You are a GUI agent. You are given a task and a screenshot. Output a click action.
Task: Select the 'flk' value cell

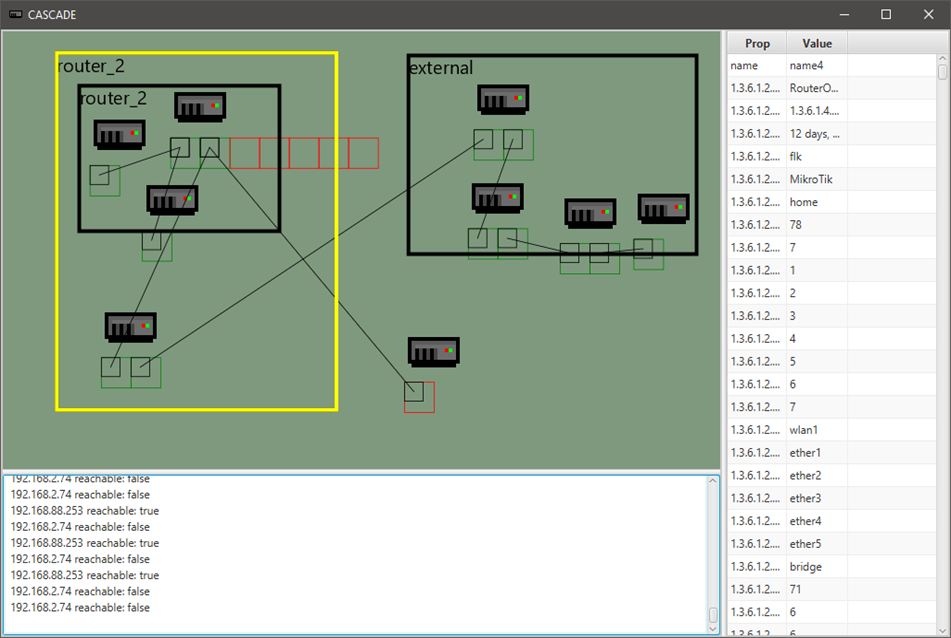coord(816,156)
